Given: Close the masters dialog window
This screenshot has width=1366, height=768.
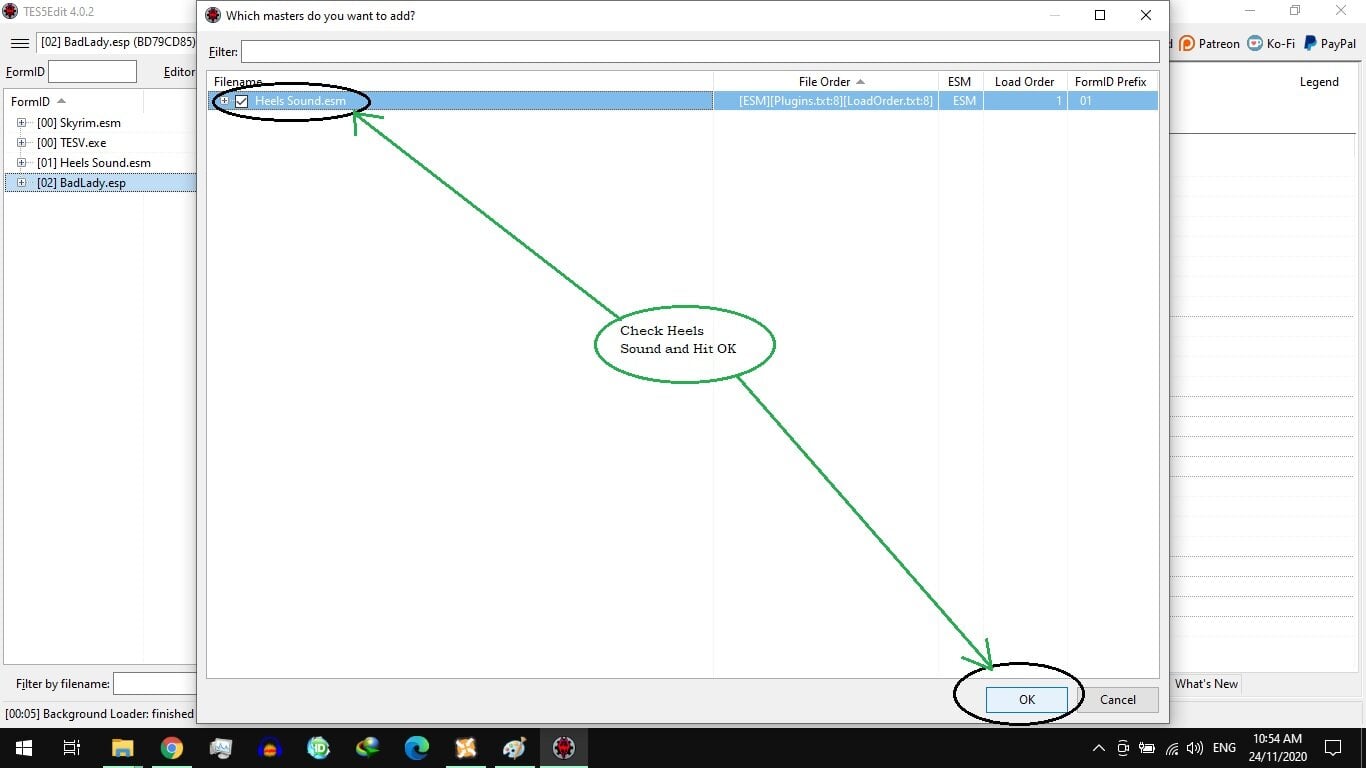Looking at the screenshot, I should click(x=1146, y=15).
